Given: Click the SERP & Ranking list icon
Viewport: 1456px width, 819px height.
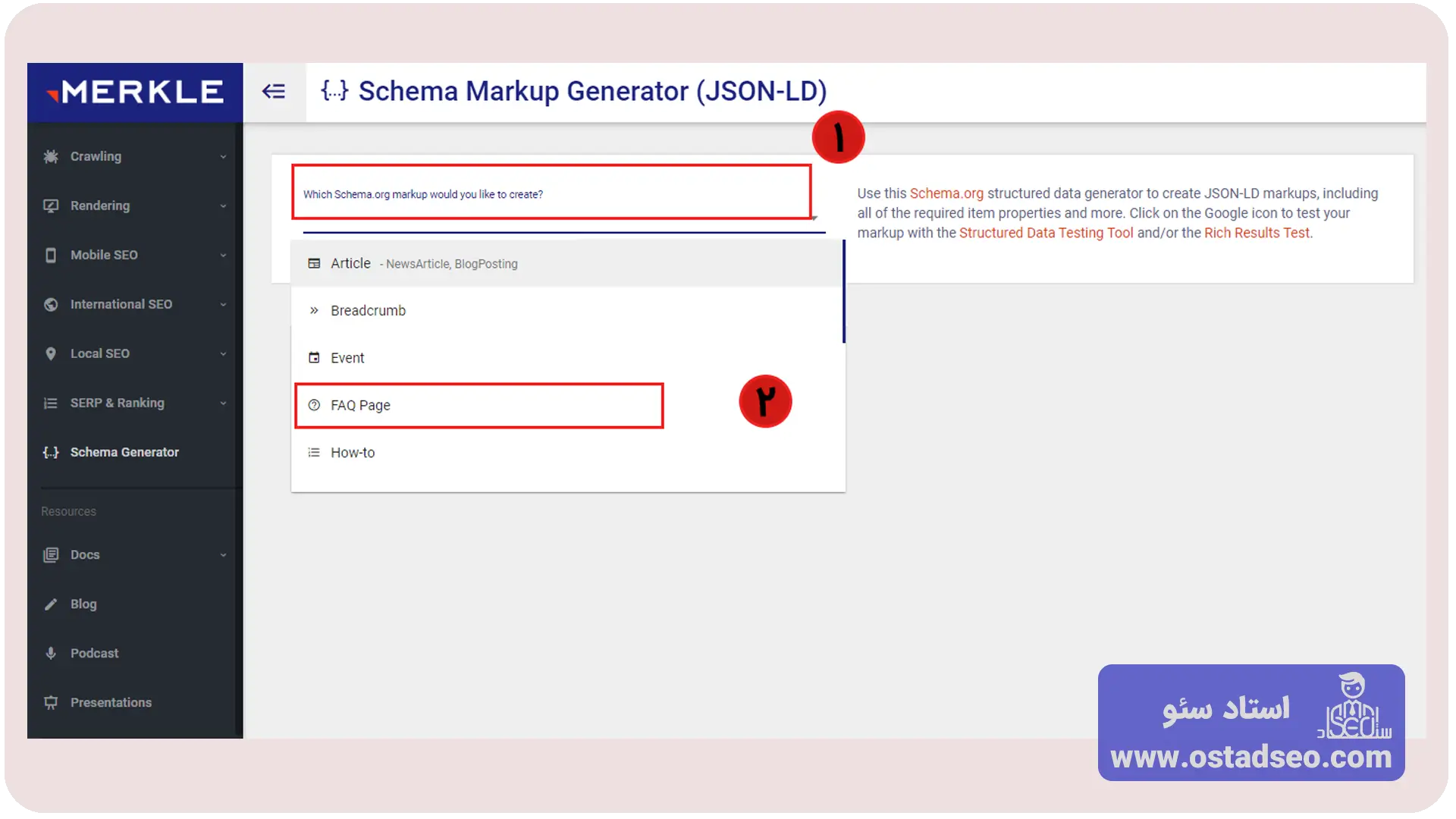Looking at the screenshot, I should [x=51, y=403].
